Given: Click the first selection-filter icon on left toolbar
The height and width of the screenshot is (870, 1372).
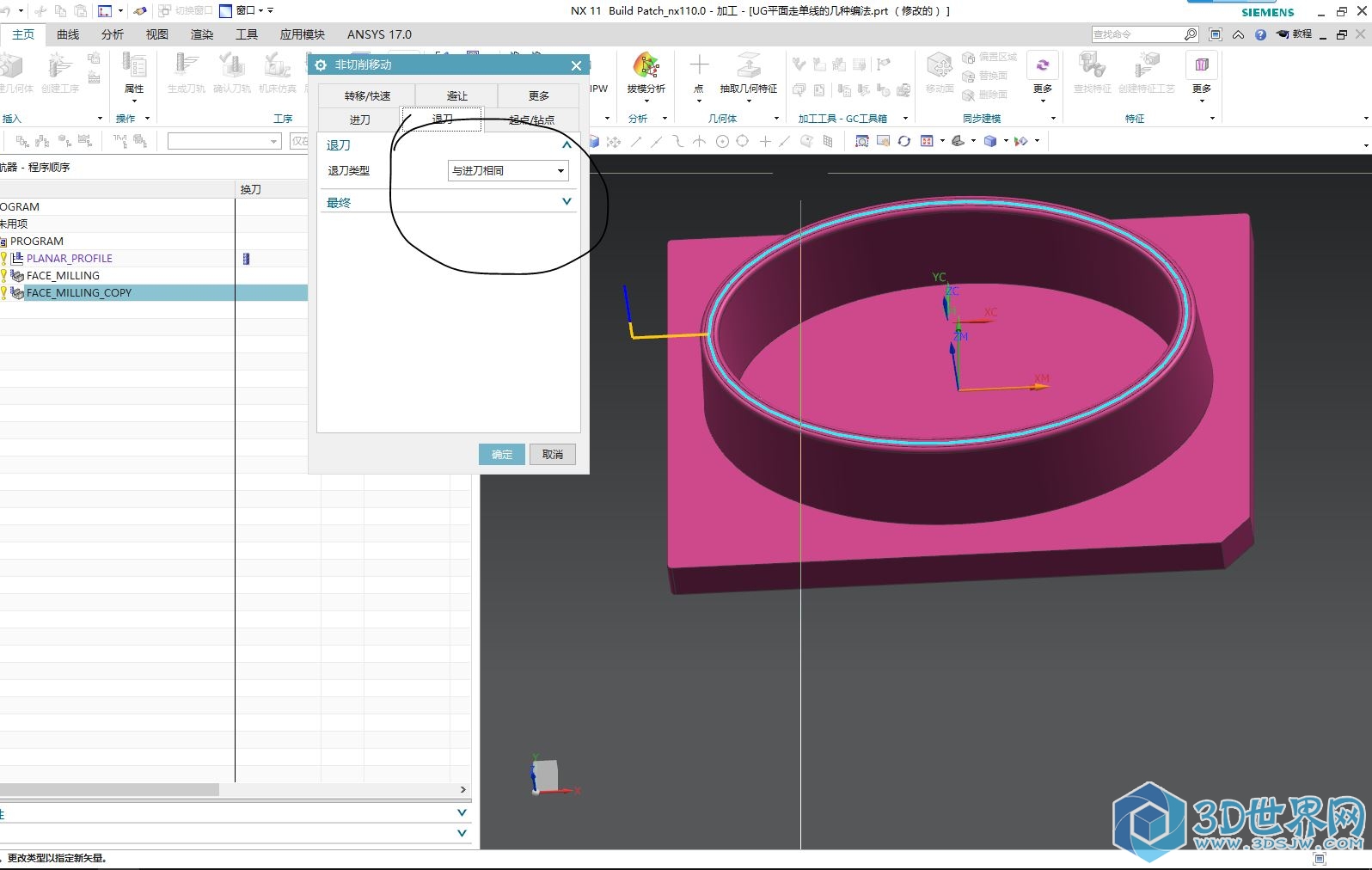Looking at the screenshot, I should (x=22, y=141).
